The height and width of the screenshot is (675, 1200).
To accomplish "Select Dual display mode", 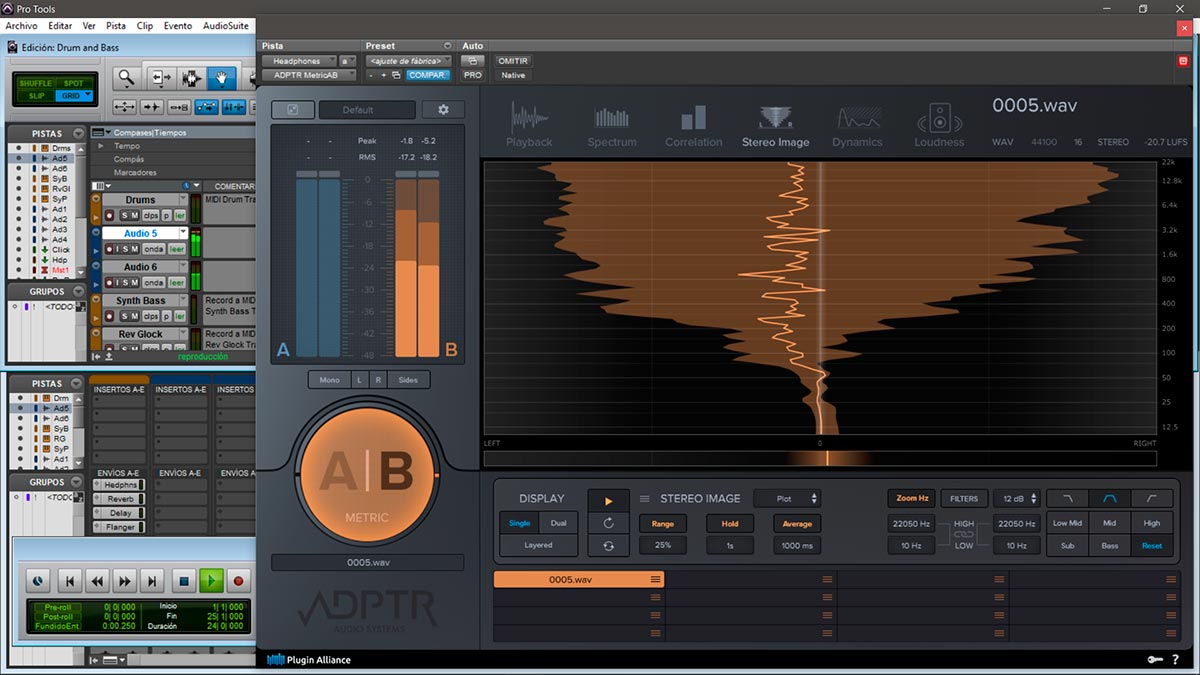I will [558, 523].
